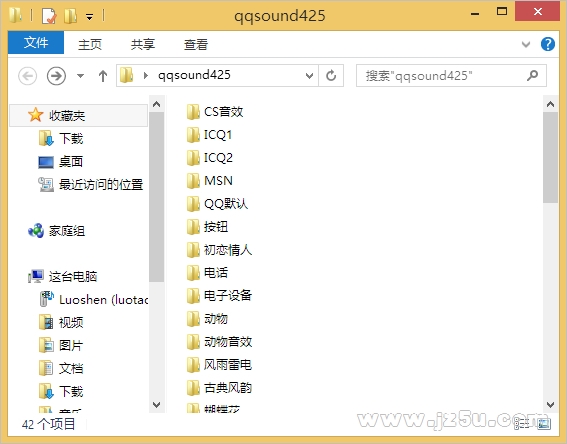Click the address bar path arrow before qqsound425
The image size is (567, 444).
146,76
